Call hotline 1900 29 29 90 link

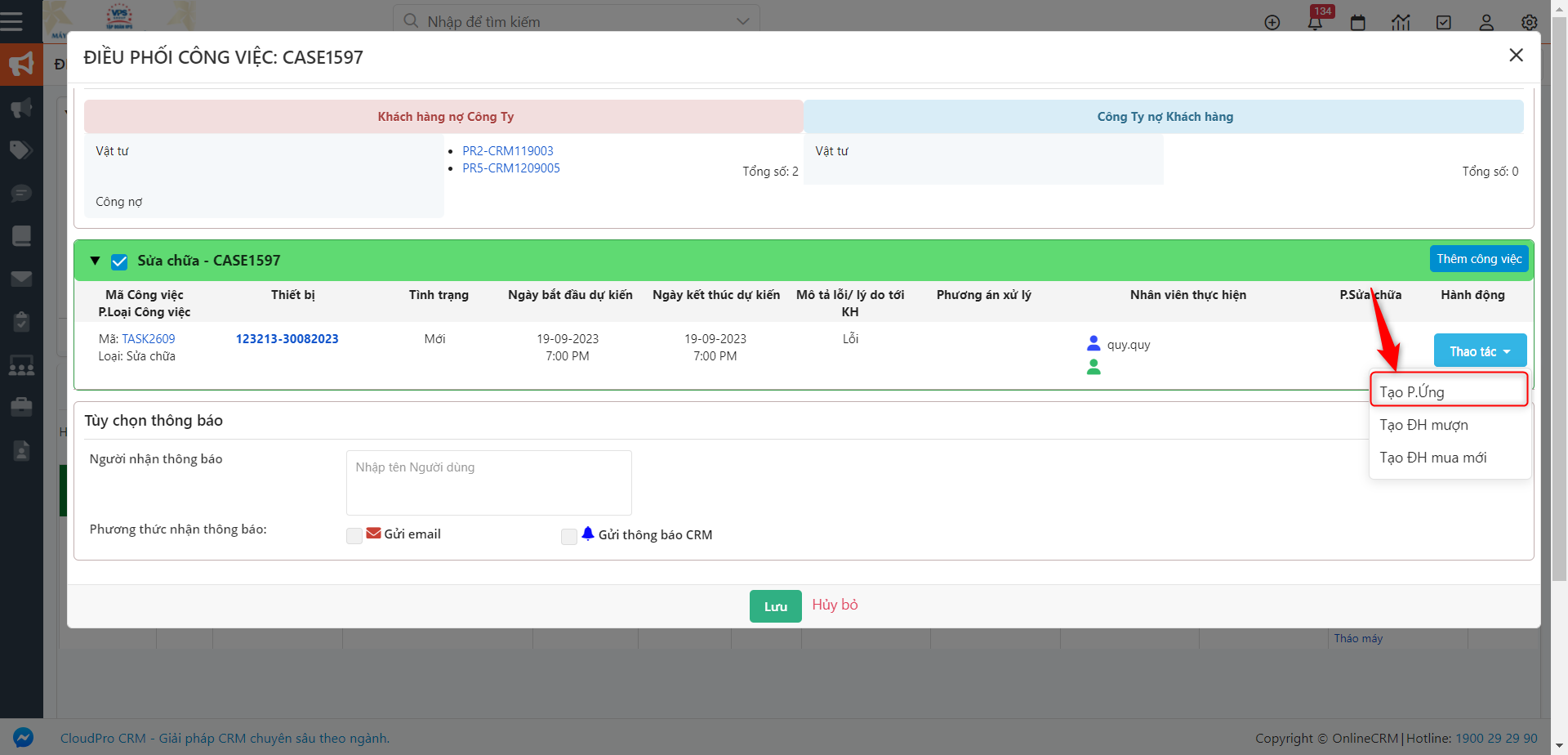click(1496, 738)
